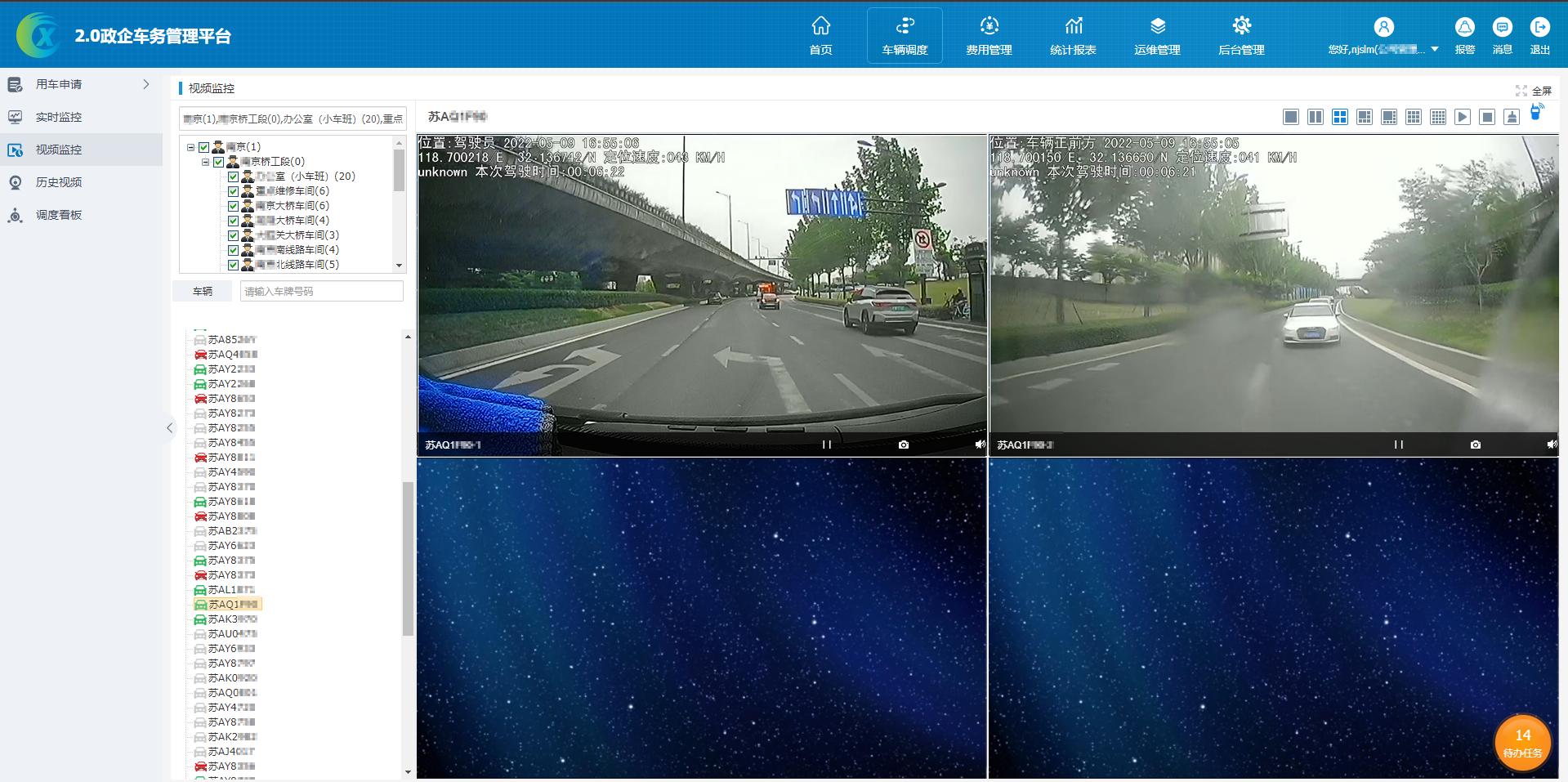
Task: Click the broom clear-videos icon
Action: coord(1512,117)
